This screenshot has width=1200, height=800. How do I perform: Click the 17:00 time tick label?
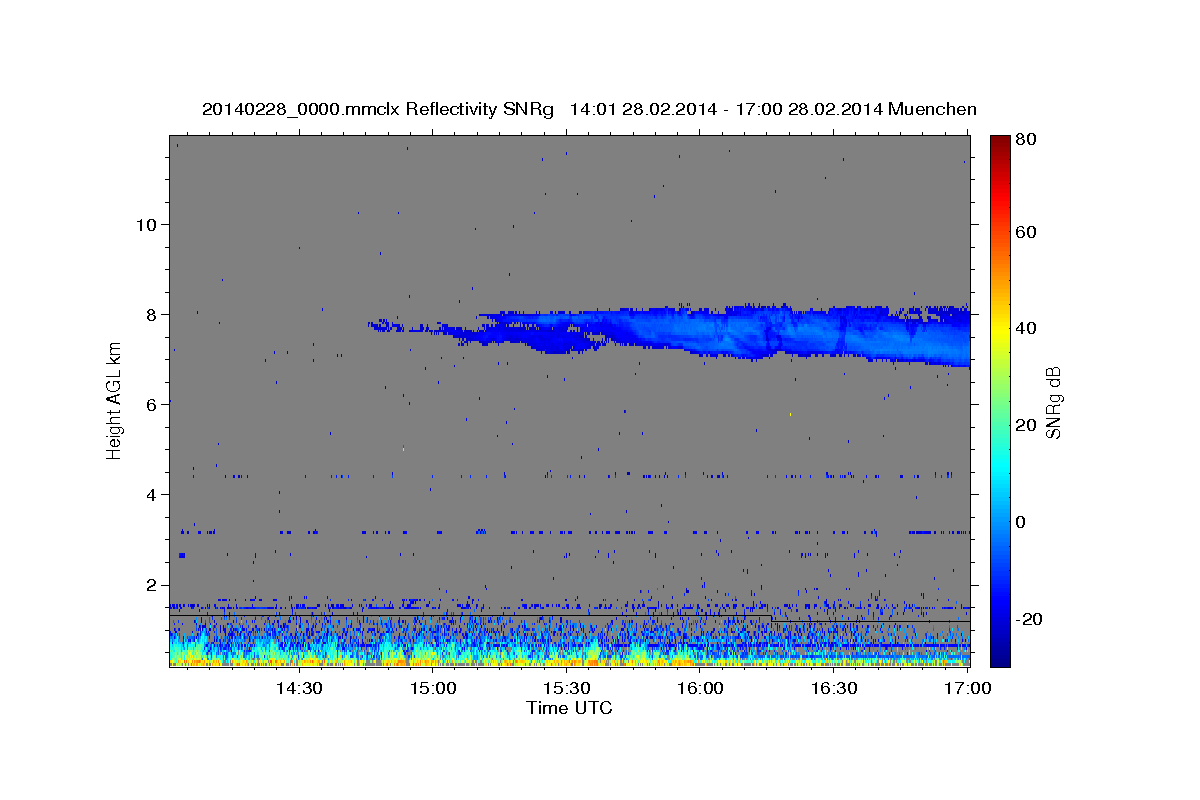coord(968,688)
